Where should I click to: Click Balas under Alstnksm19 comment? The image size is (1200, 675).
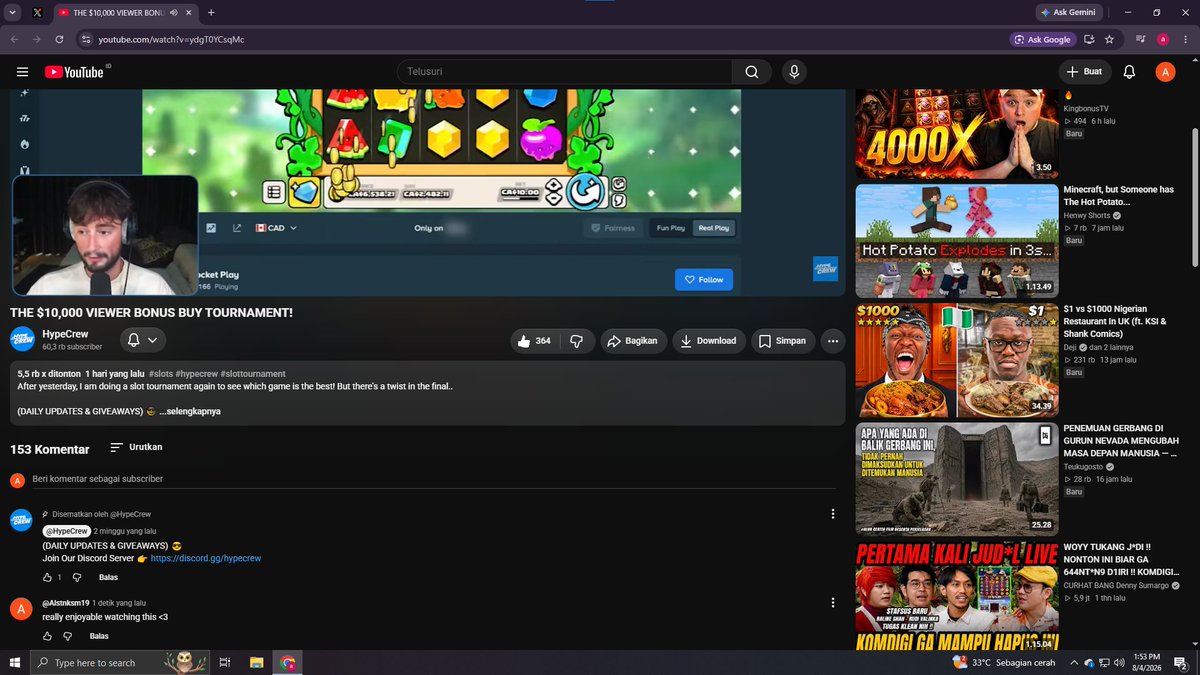tap(99, 636)
